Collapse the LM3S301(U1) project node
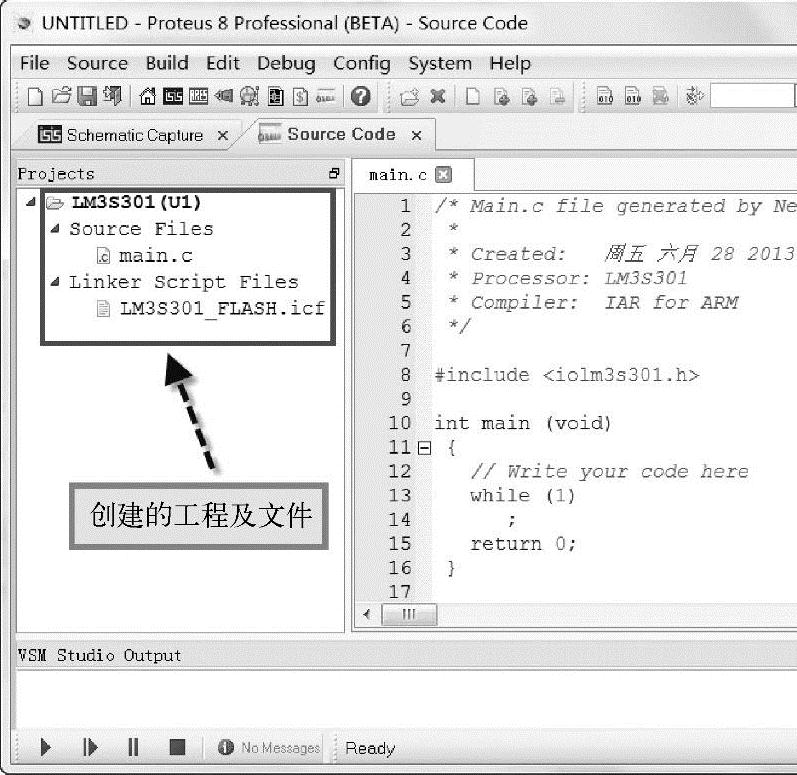 pyautogui.click(x=30, y=202)
